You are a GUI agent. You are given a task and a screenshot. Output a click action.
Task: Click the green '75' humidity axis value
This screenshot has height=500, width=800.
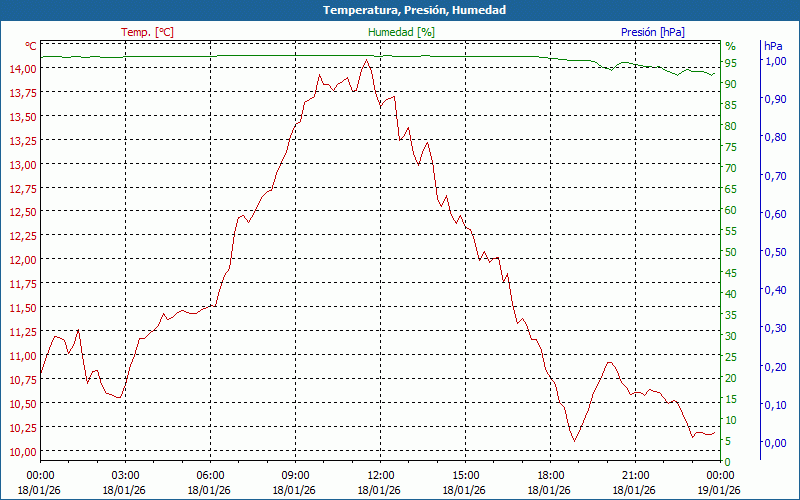click(731, 147)
